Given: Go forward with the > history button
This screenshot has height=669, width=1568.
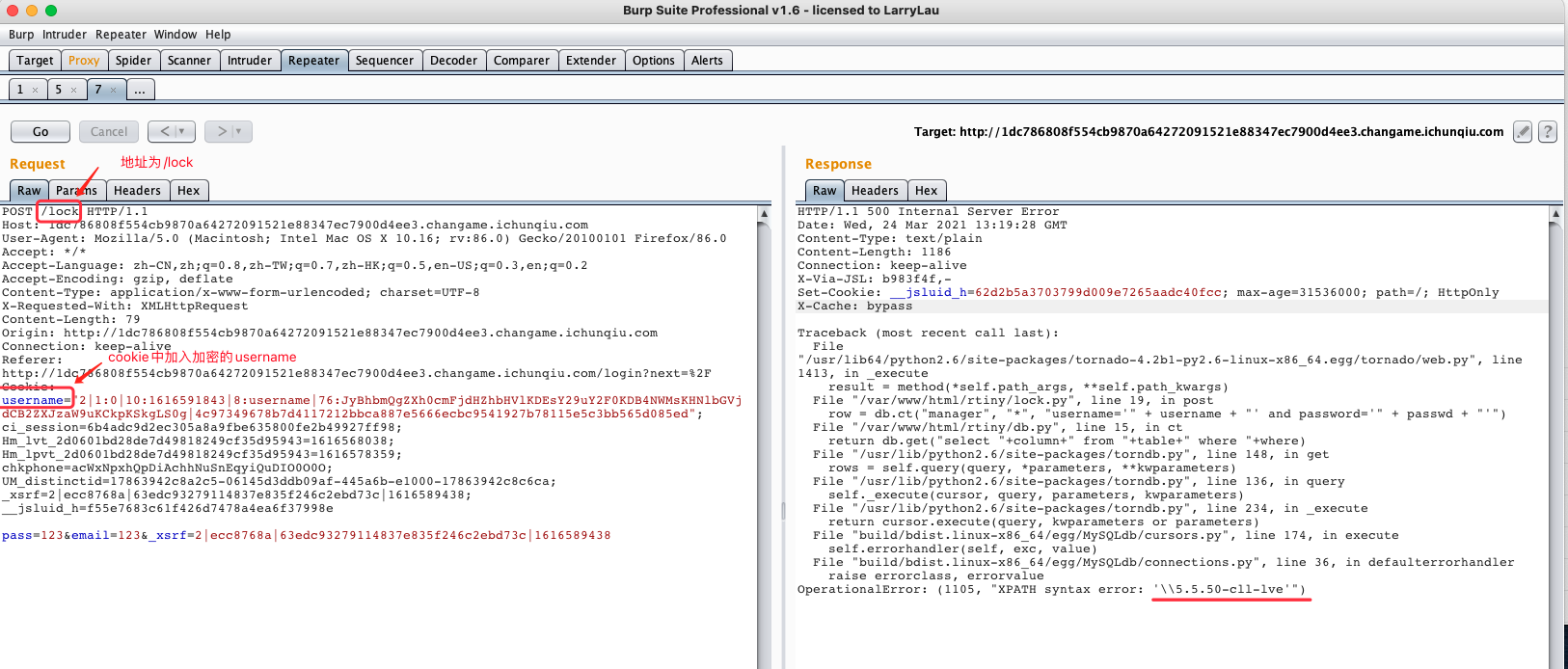Looking at the screenshot, I should coord(221,131).
